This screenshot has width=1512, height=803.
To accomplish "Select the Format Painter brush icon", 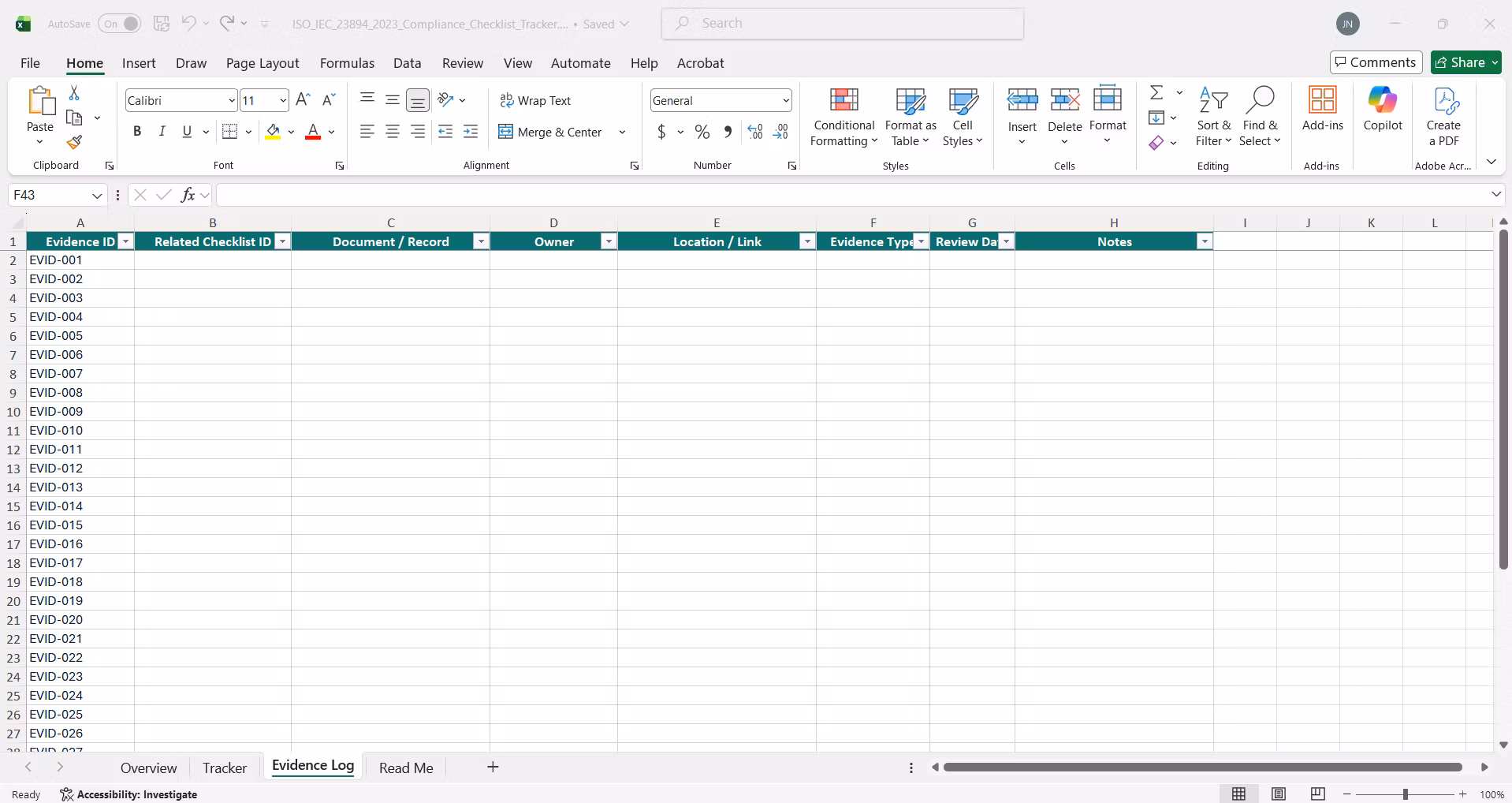I will pos(74,142).
